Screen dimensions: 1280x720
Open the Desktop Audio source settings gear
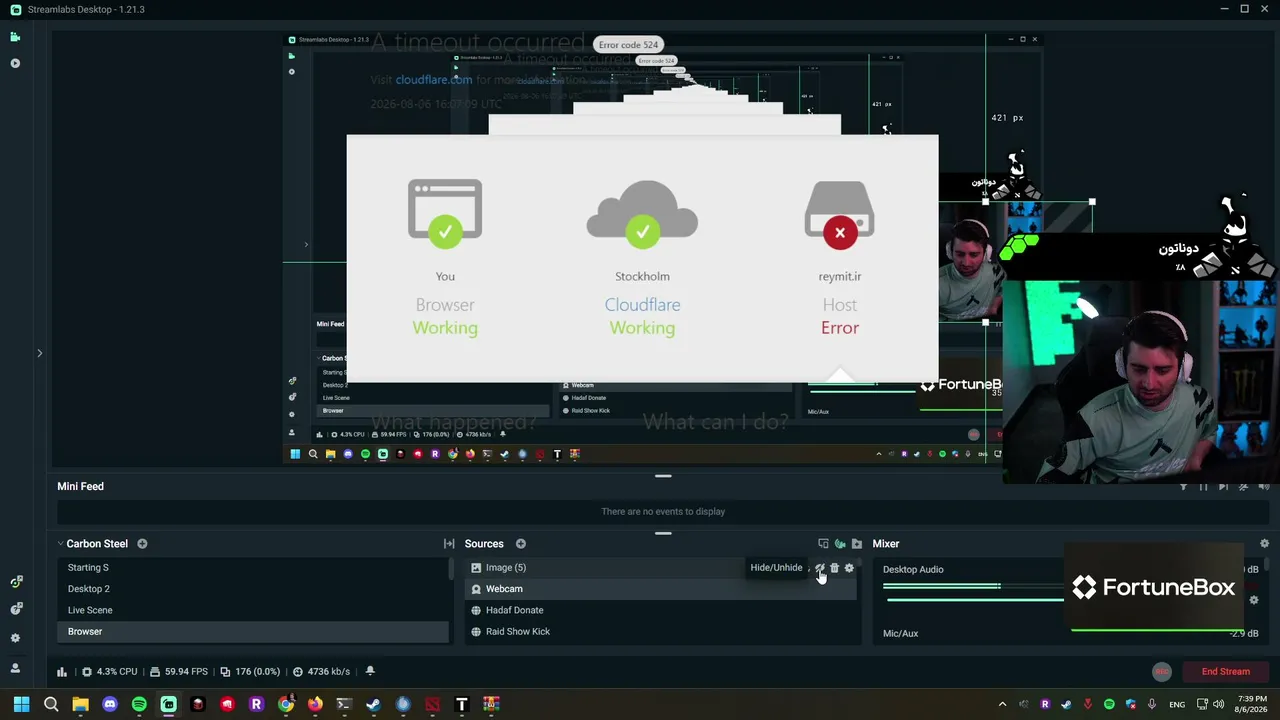(1254, 600)
